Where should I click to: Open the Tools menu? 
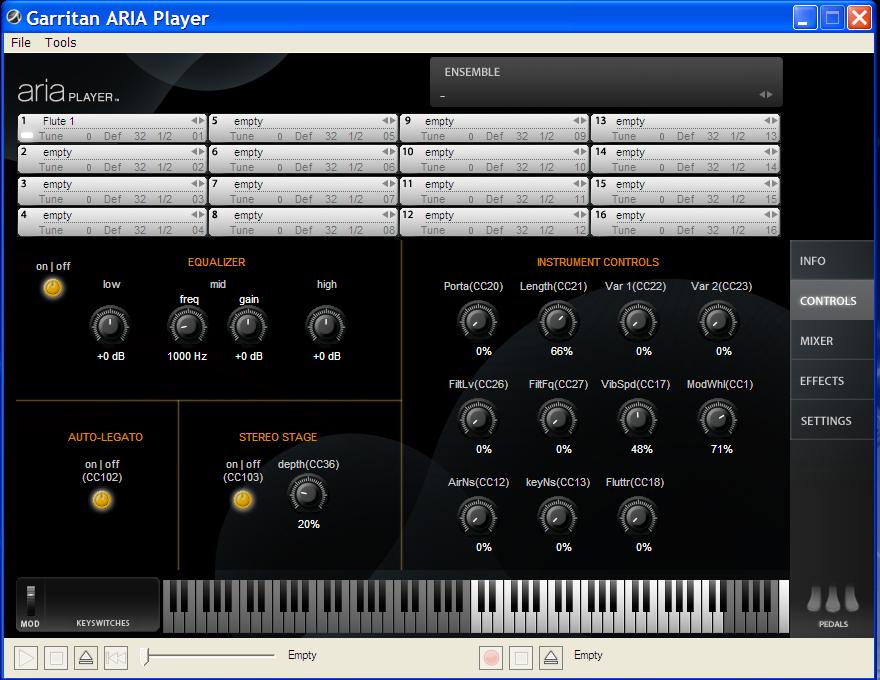61,43
